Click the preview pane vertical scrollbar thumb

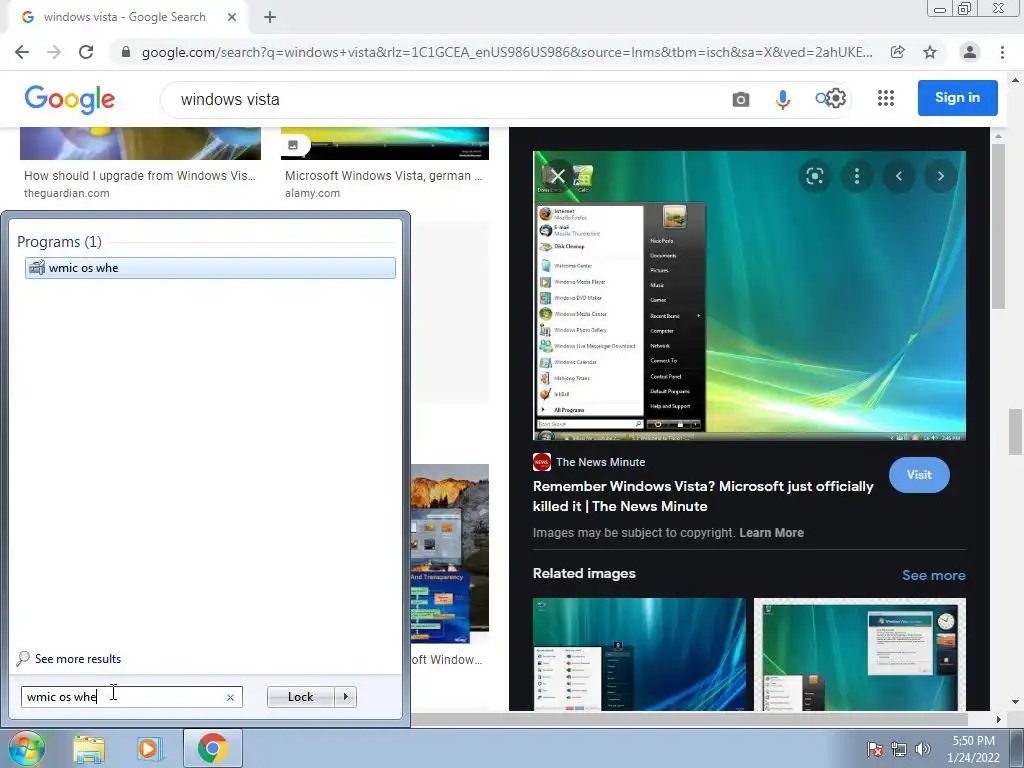point(998,226)
